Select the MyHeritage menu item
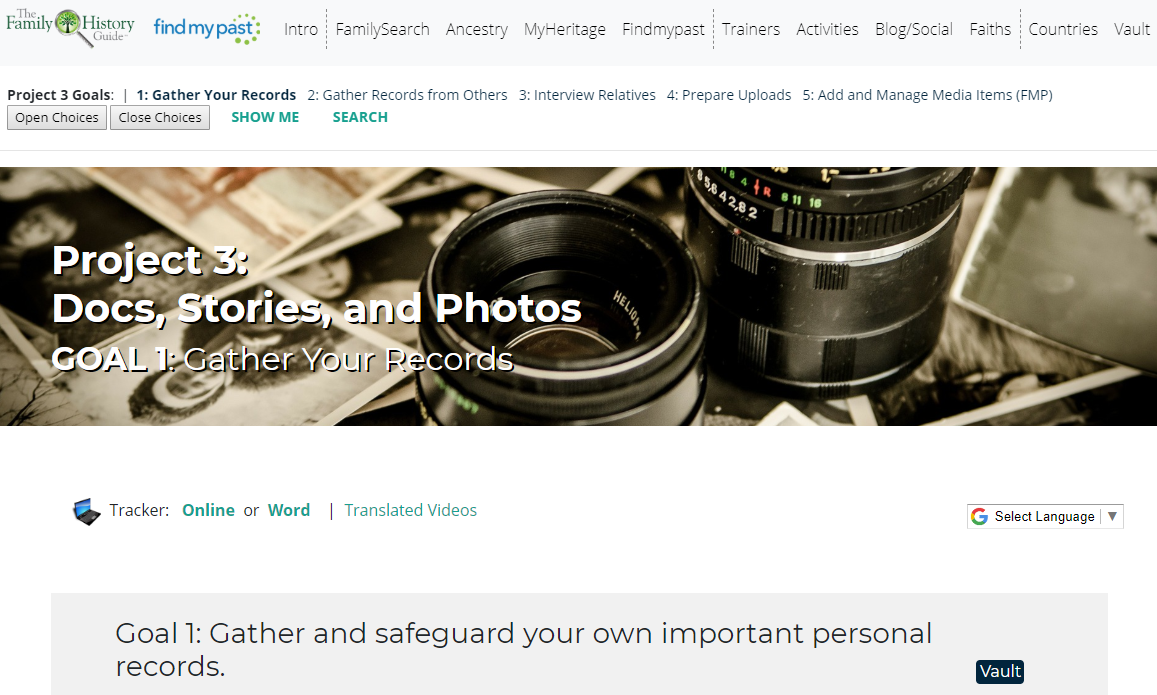This screenshot has width=1157, height=695. click(x=564, y=30)
